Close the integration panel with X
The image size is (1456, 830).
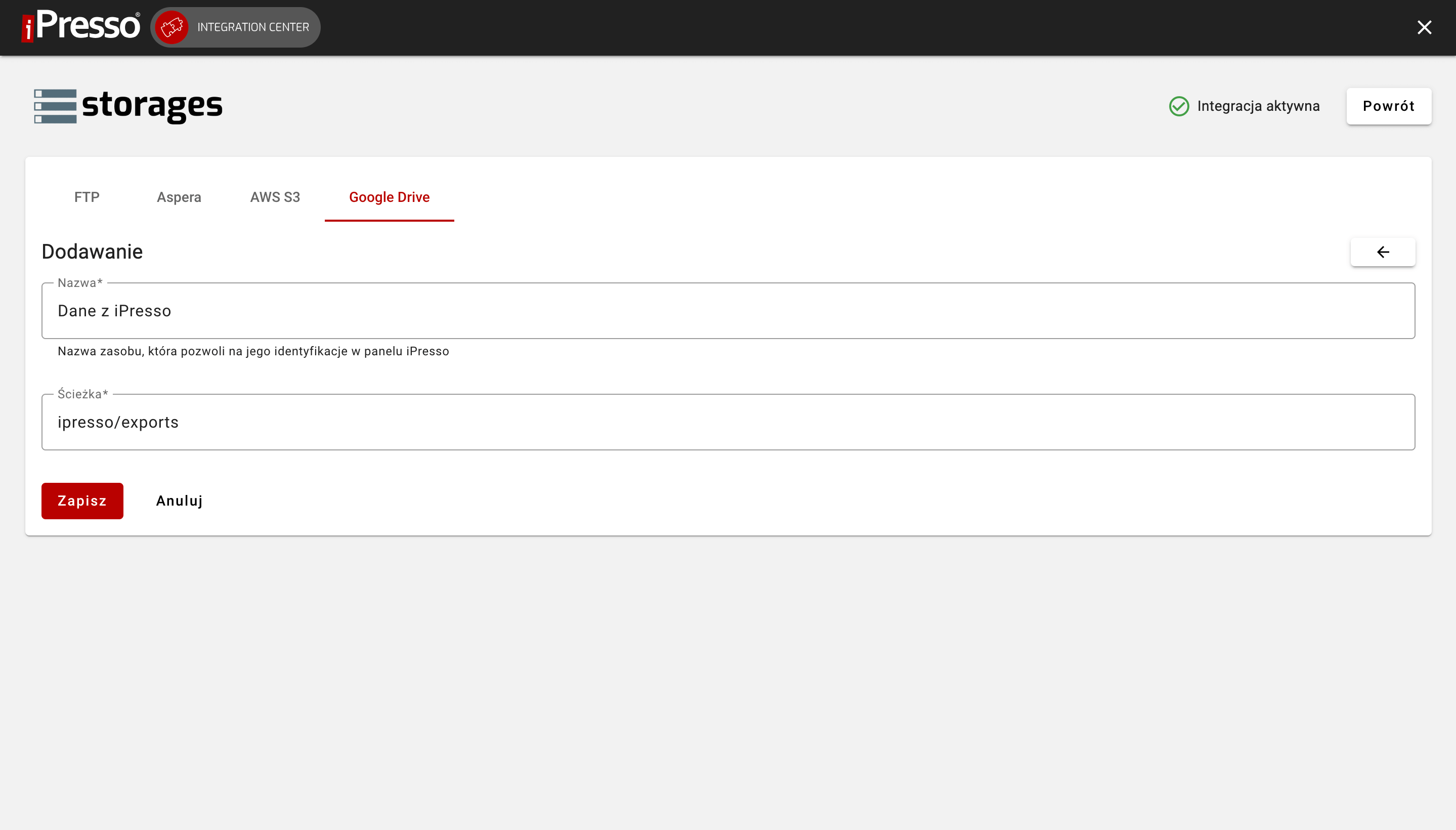(x=1424, y=27)
